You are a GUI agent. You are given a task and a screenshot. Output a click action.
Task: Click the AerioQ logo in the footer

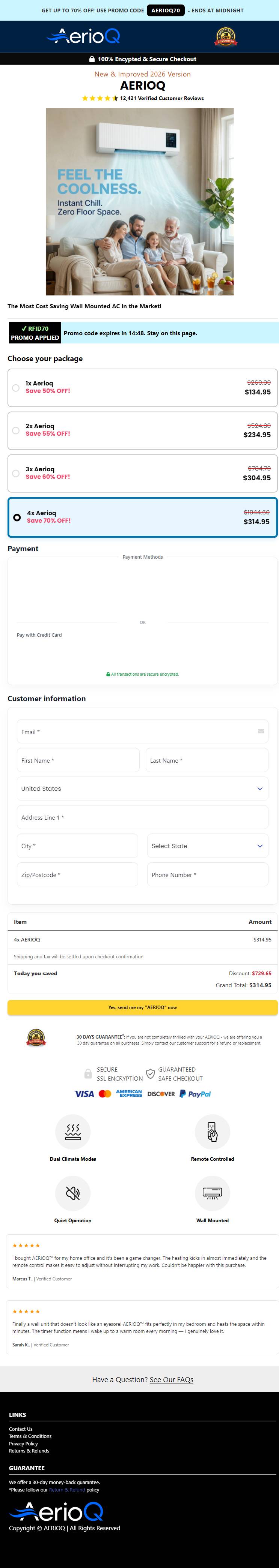(56, 1511)
